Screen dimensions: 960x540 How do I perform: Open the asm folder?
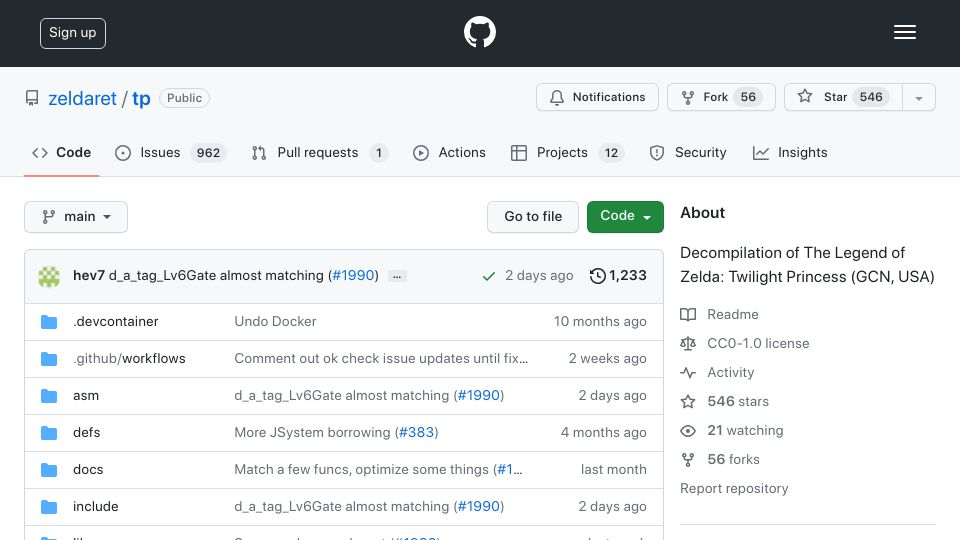coord(86,396)
